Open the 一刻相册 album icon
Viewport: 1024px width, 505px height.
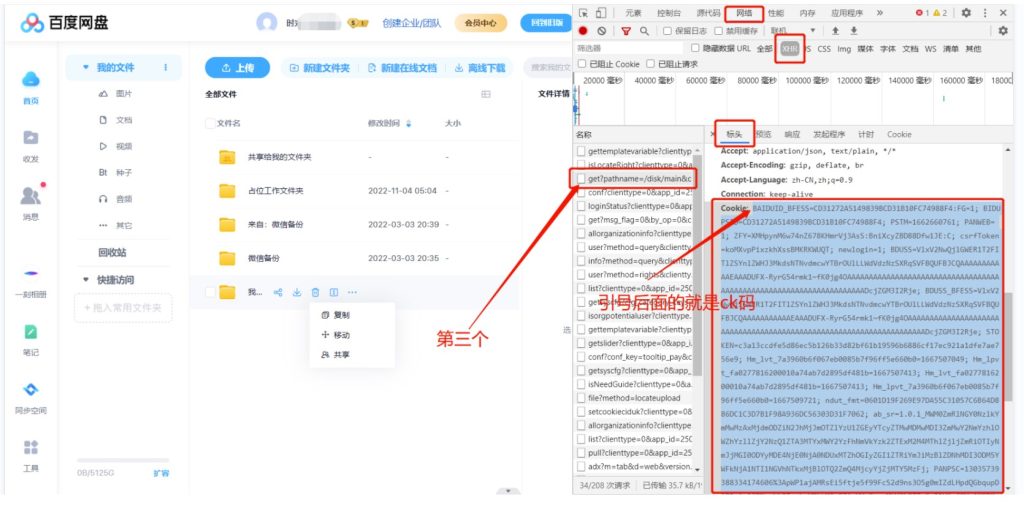[x=31, y=274]
